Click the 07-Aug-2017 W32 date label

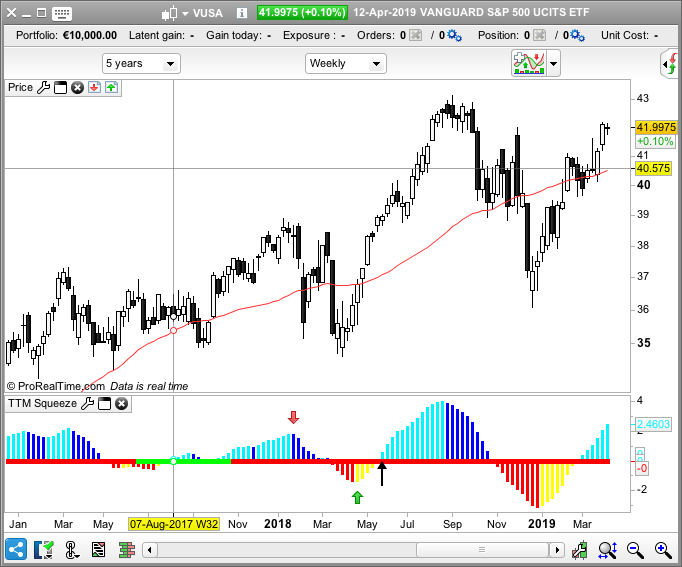[x=174, y=524]
